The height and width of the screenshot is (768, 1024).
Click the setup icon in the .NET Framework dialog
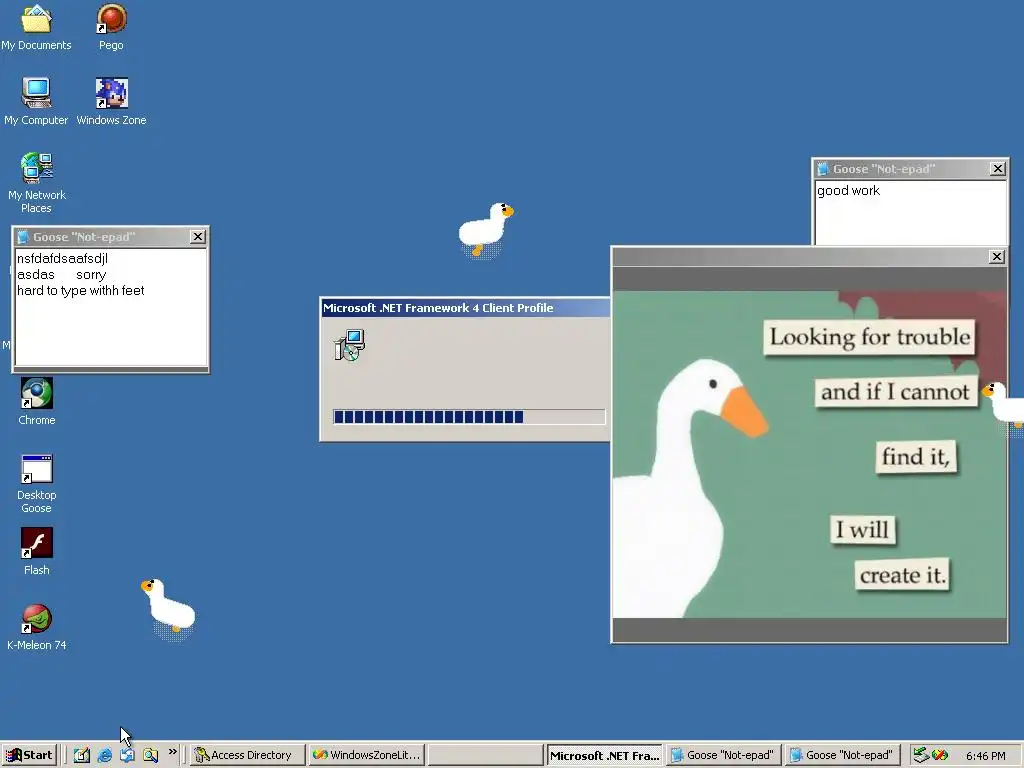coord(349,345)
